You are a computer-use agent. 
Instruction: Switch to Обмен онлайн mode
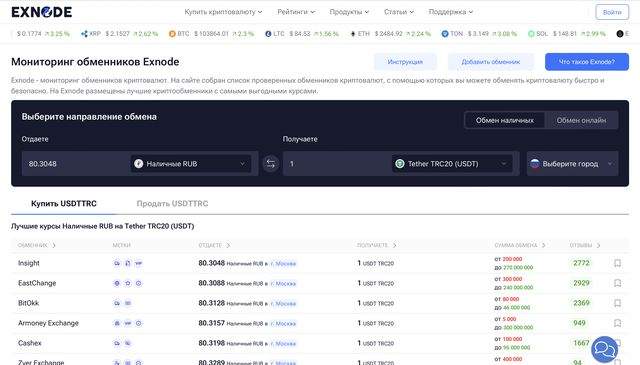tap(581, 120)
